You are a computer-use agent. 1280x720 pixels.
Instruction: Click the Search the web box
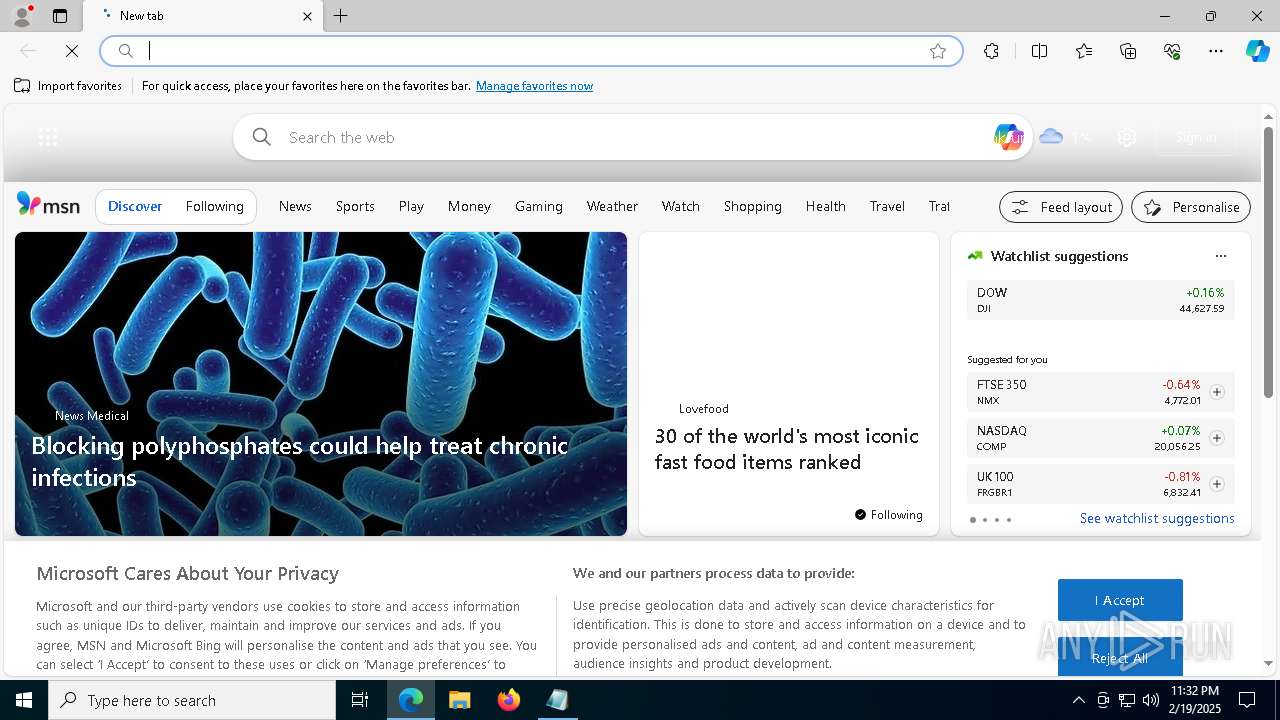(632, 137)
